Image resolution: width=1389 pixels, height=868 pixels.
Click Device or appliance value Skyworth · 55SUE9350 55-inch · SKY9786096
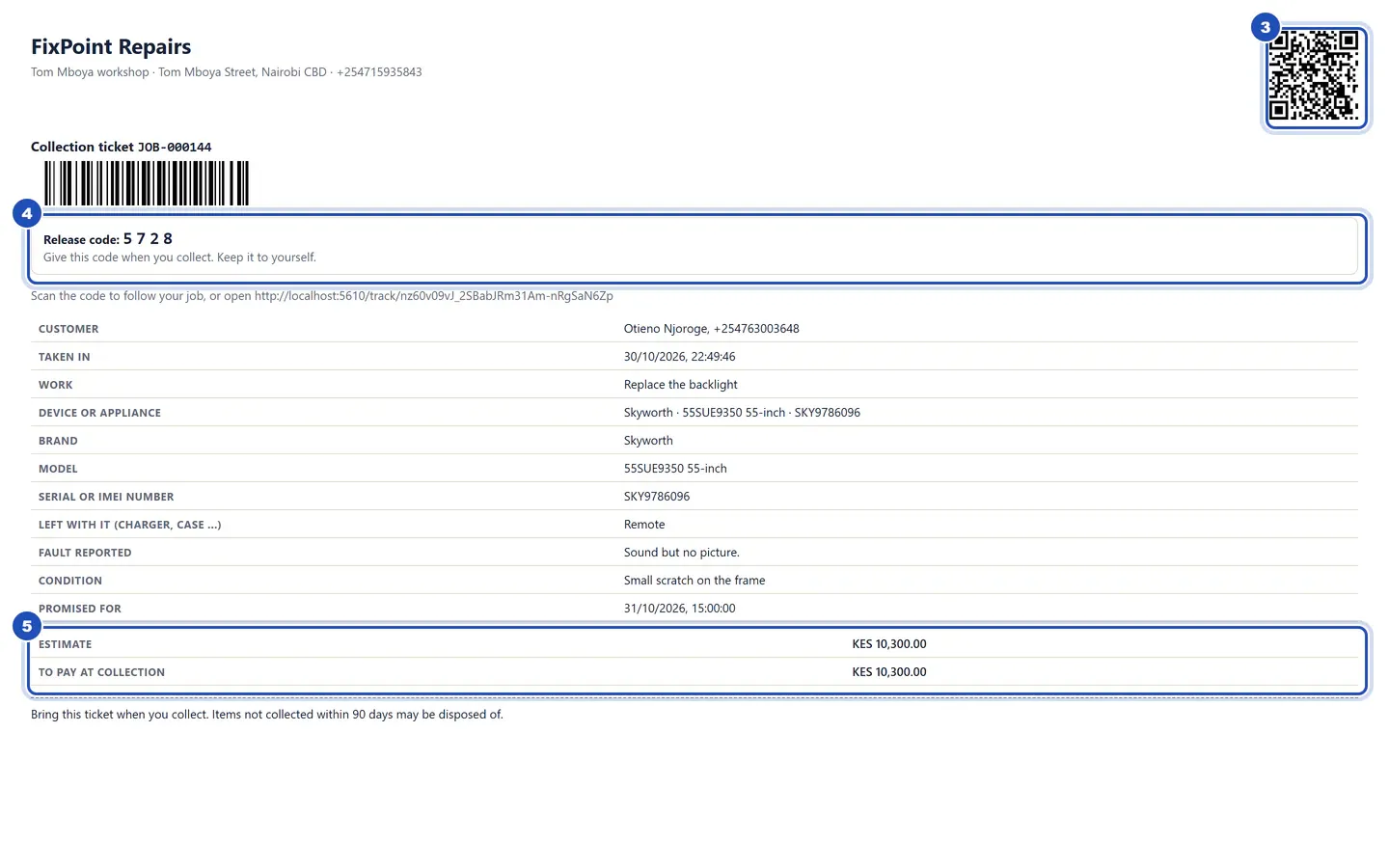(x=742, y=413)
